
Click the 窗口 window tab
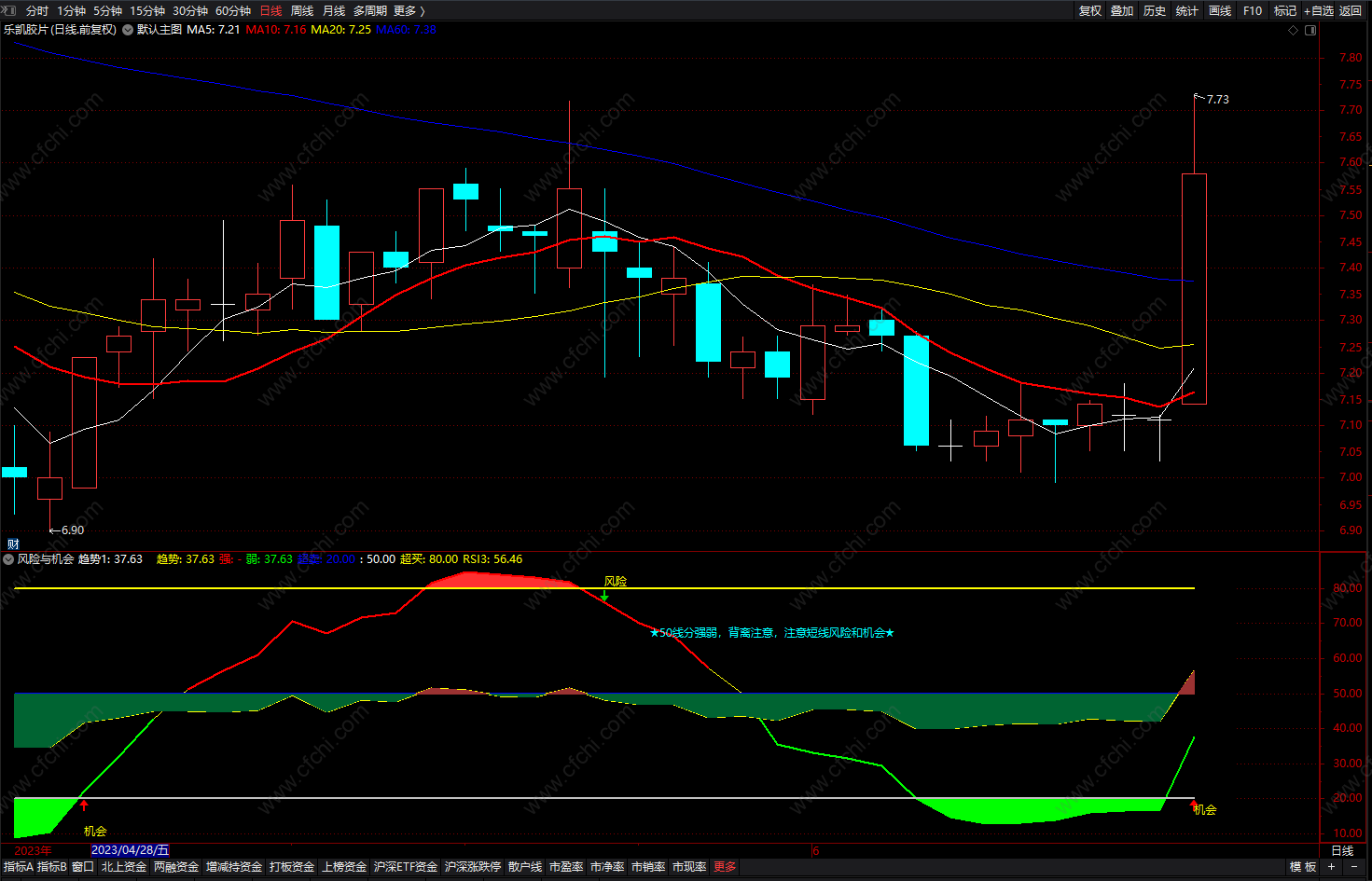(83, 867)
